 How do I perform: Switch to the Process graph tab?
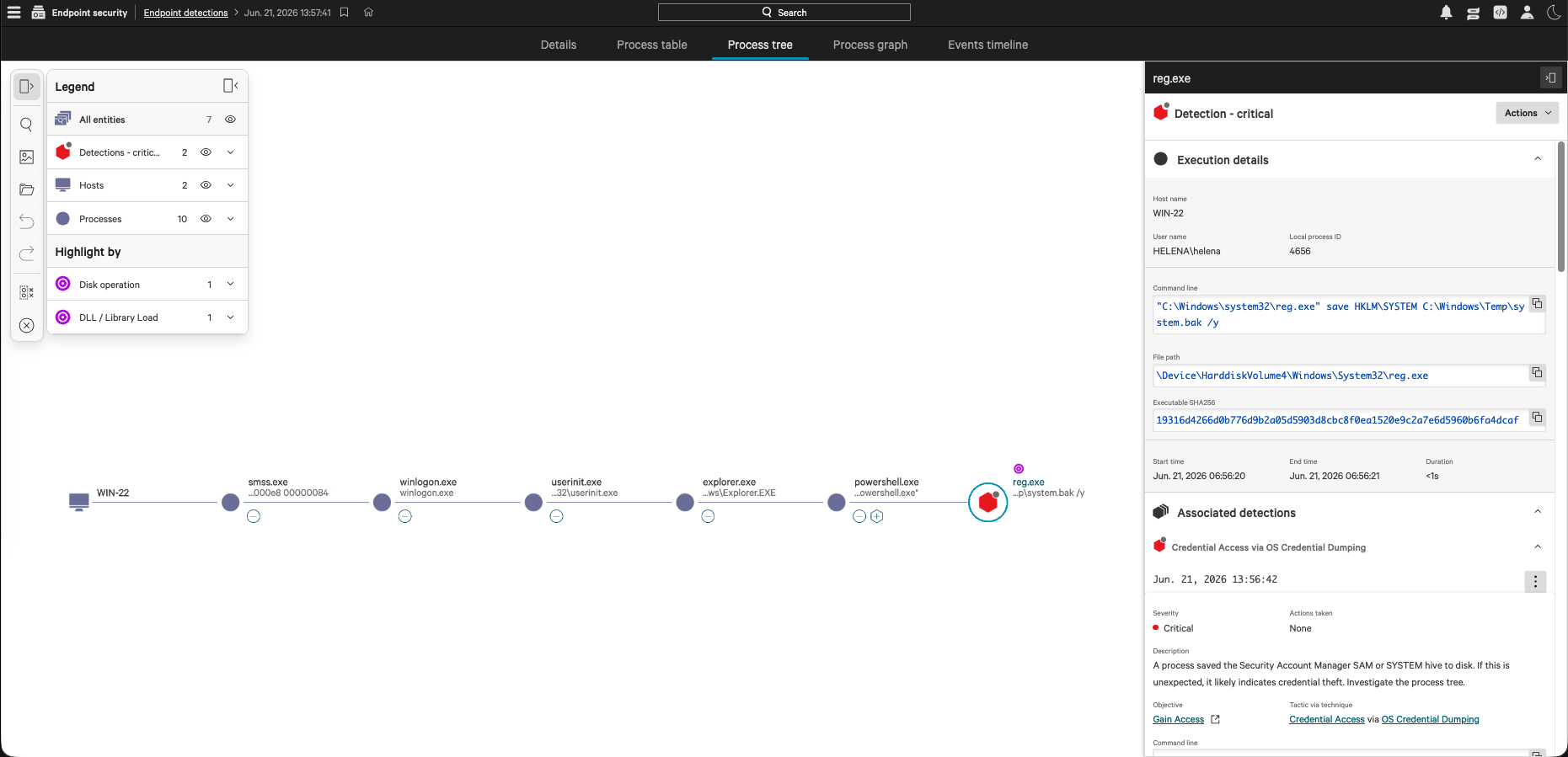pos(870,45)
